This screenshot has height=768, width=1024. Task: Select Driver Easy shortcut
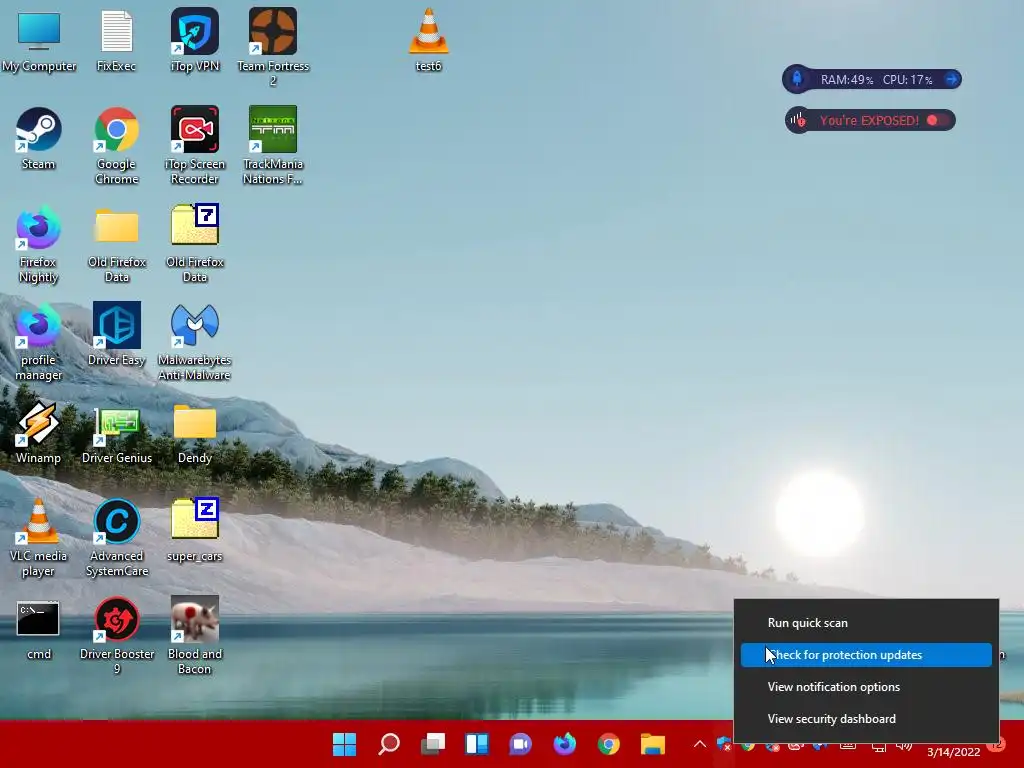(116, 334)
